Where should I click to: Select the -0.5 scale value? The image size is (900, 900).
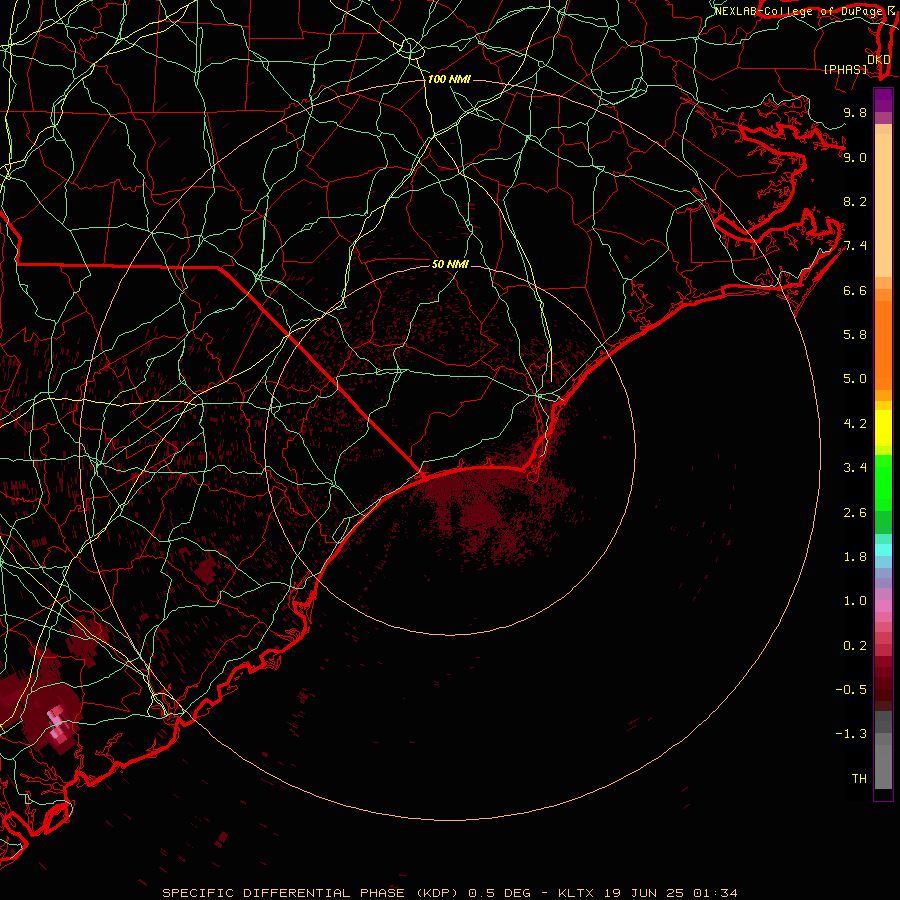coord(851,690)
